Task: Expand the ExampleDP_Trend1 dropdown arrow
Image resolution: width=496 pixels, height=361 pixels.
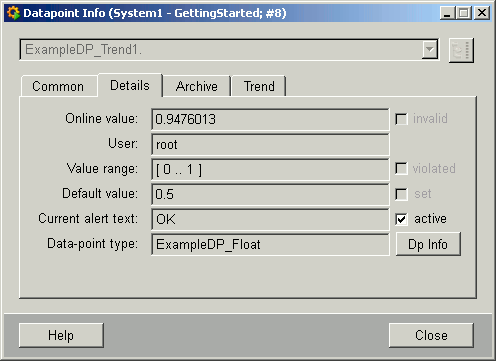Action: click(x=430, y=50)
